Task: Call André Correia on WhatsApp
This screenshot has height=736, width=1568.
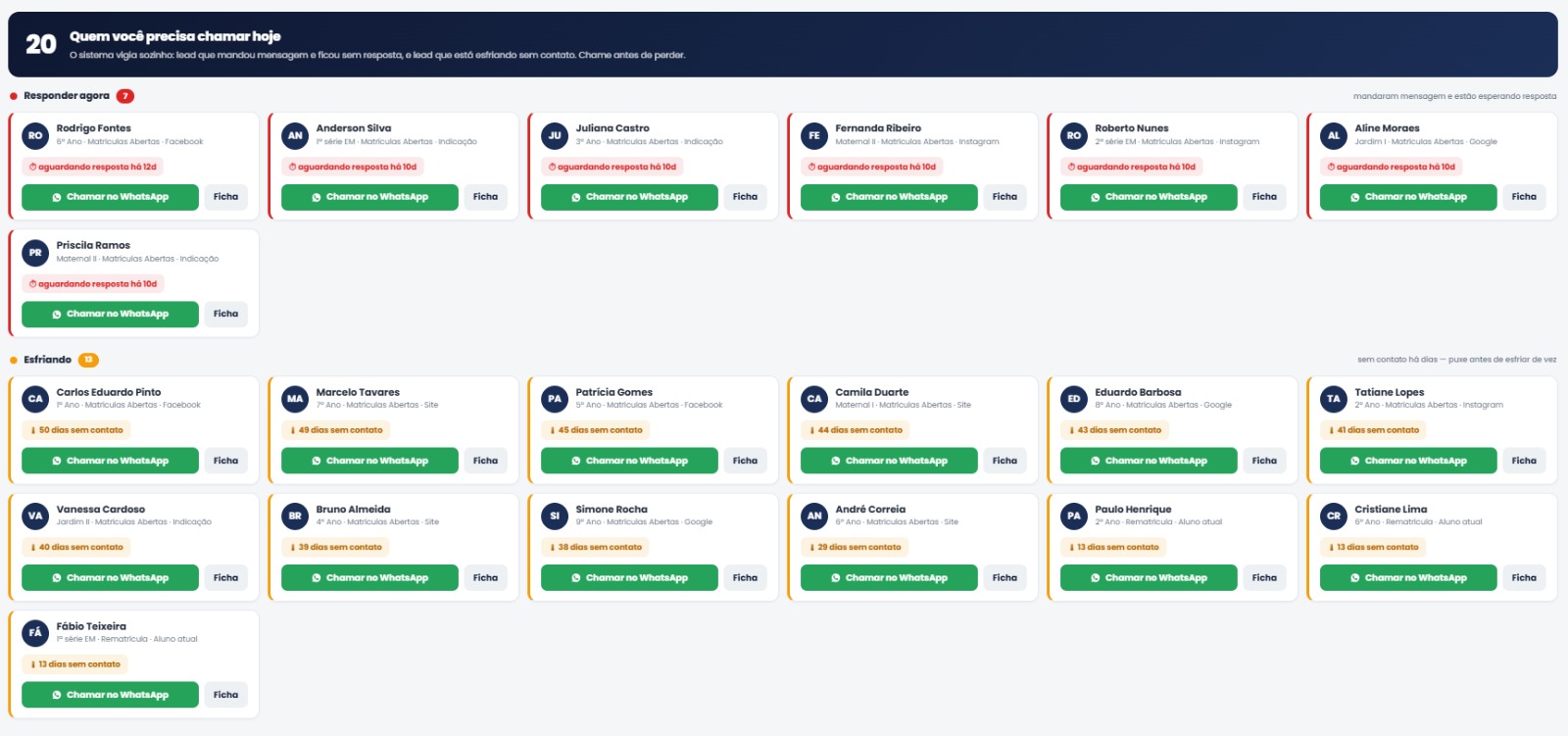Action: [x=889, y=577]
